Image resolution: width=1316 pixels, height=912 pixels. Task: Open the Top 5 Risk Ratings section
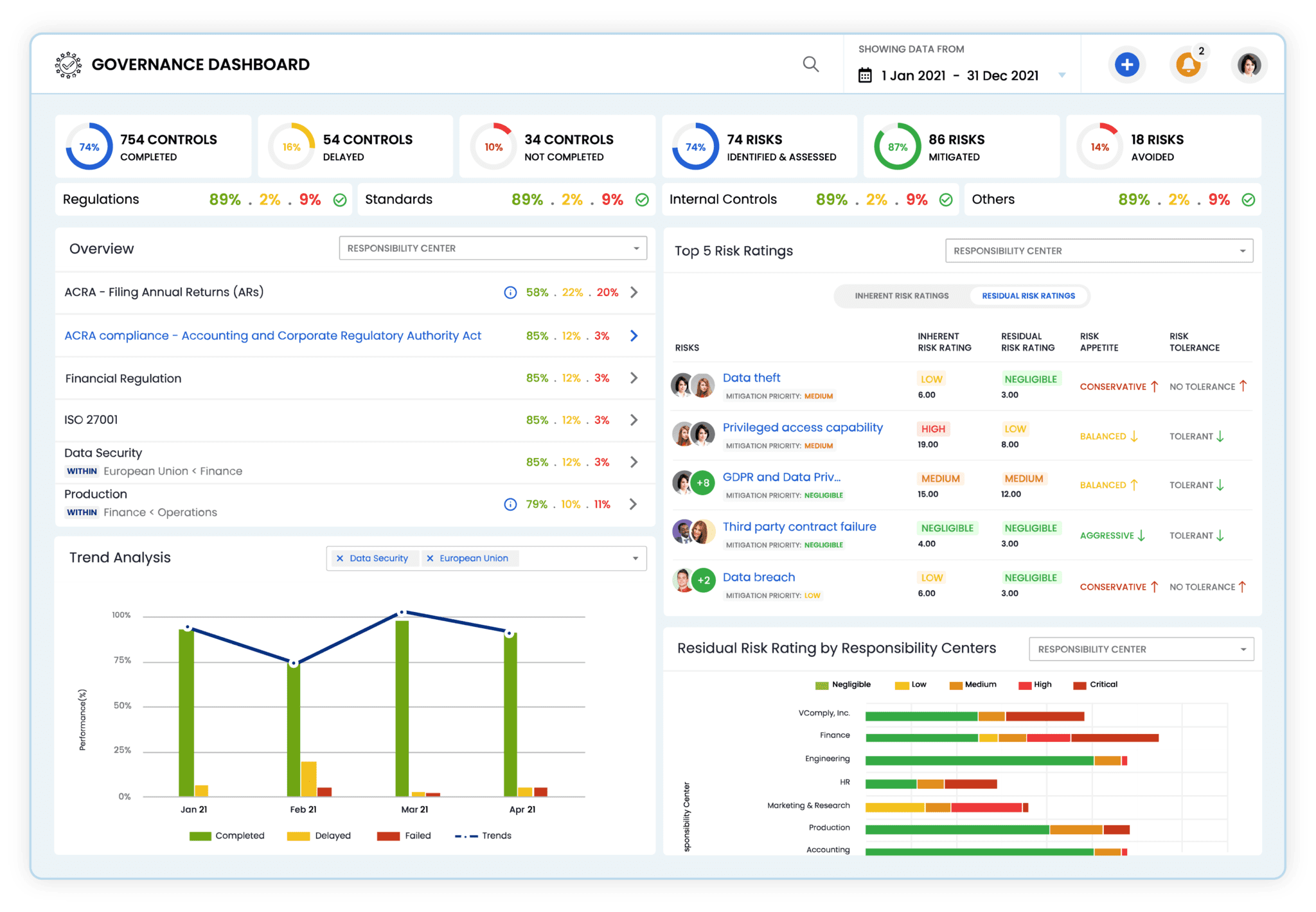(733, 250)
